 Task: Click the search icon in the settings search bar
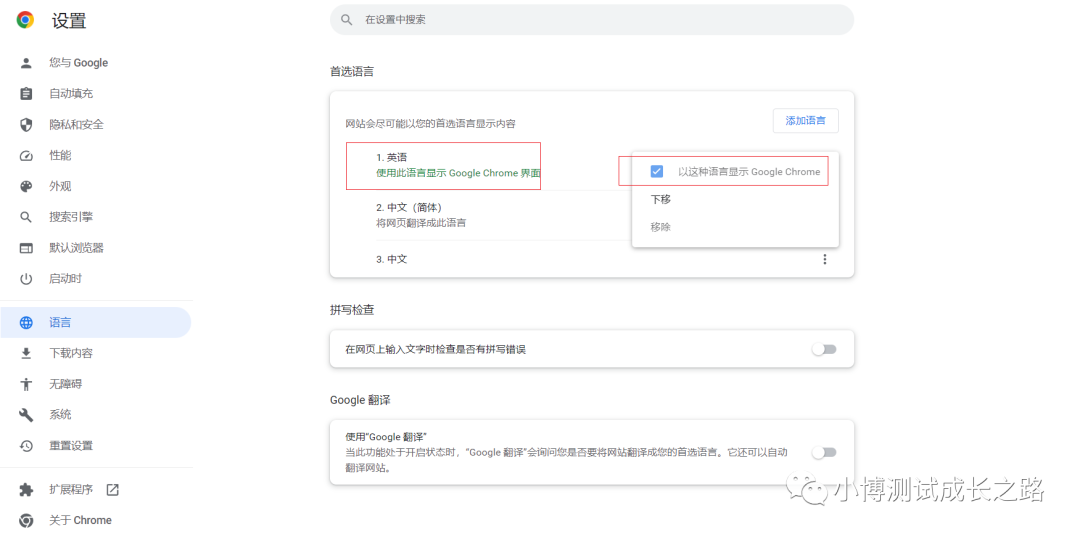coord(346,20)
